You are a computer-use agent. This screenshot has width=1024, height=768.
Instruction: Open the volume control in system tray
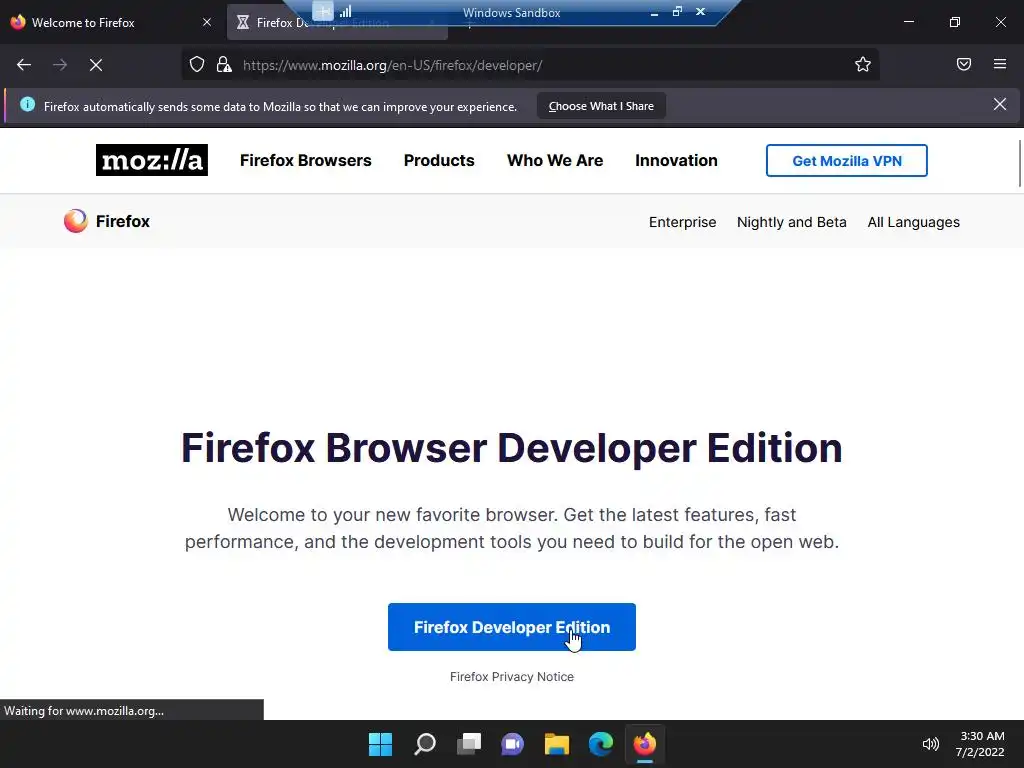(x=930, y=744)
